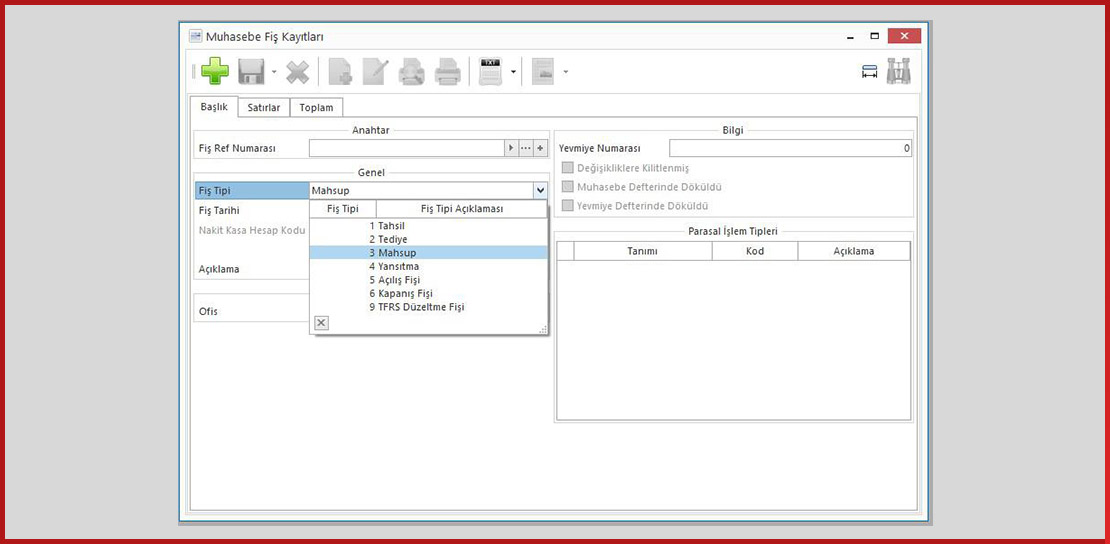Minimize the Muhasebe Fiş Kayıtları window
The image size is (1110, 544).
[850, 36]
